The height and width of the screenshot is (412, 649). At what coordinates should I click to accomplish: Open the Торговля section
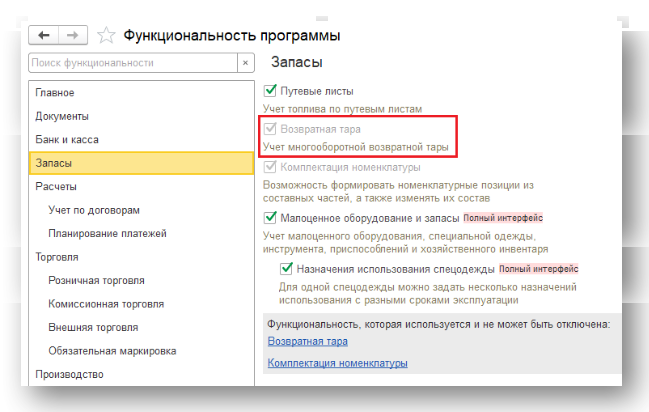click(x=141, y=257)
